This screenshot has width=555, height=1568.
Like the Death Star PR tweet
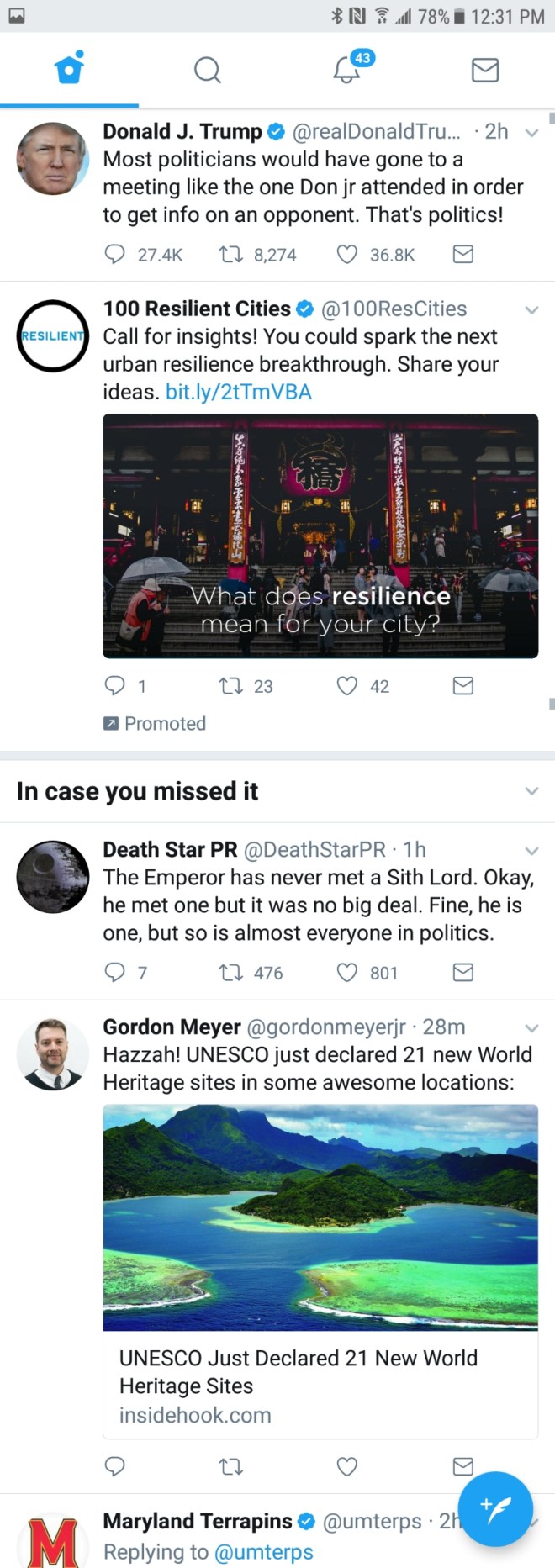click(346, 973)
